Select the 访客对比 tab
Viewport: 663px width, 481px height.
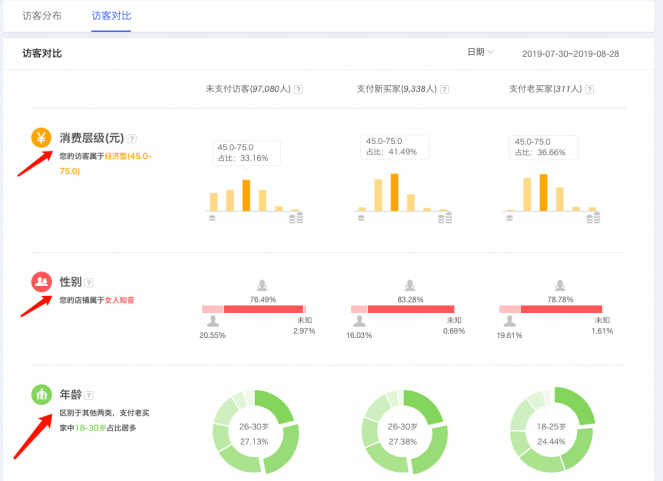pos(111,17)
